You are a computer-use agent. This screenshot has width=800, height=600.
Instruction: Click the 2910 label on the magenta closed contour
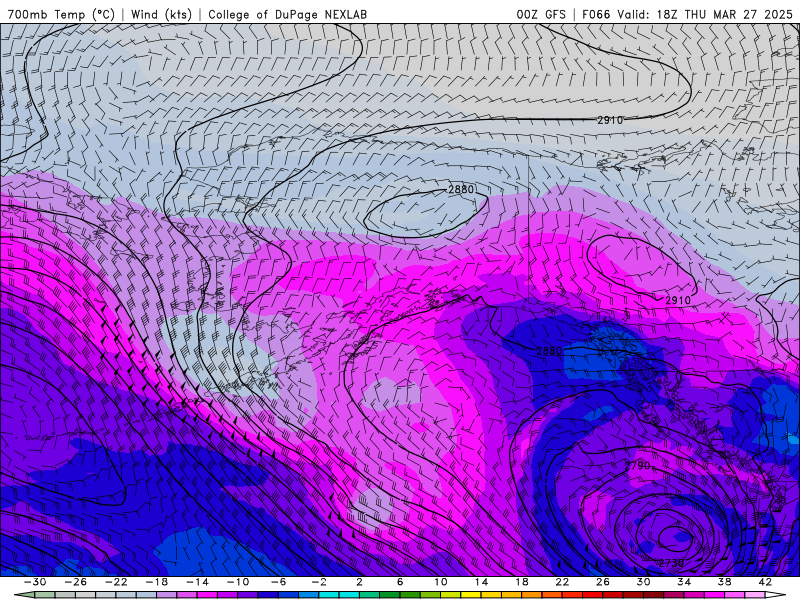pyautogui.click(x=678, y=300)
